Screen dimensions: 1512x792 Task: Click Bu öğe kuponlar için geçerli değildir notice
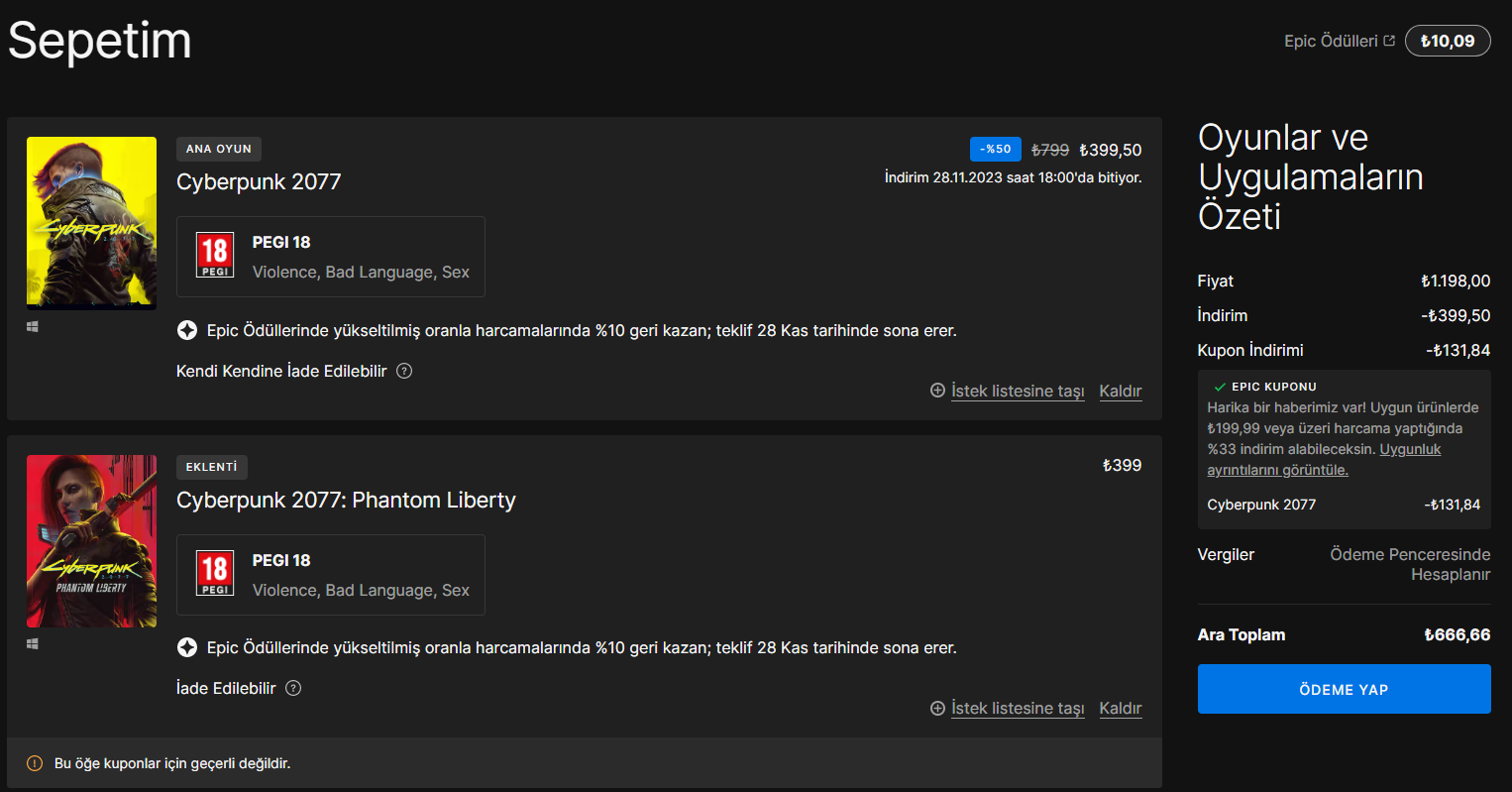point(172,763)
